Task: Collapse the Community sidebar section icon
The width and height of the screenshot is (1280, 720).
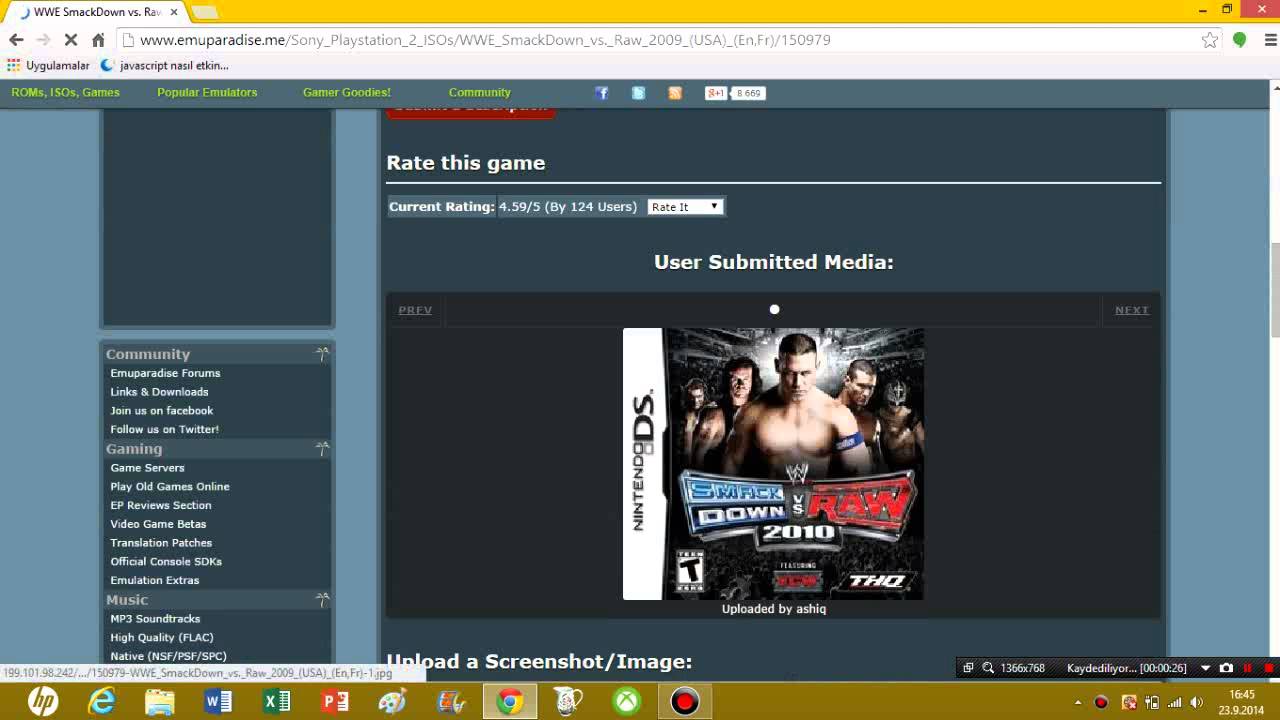Action: pyautogui.click(x=322, y=353)
